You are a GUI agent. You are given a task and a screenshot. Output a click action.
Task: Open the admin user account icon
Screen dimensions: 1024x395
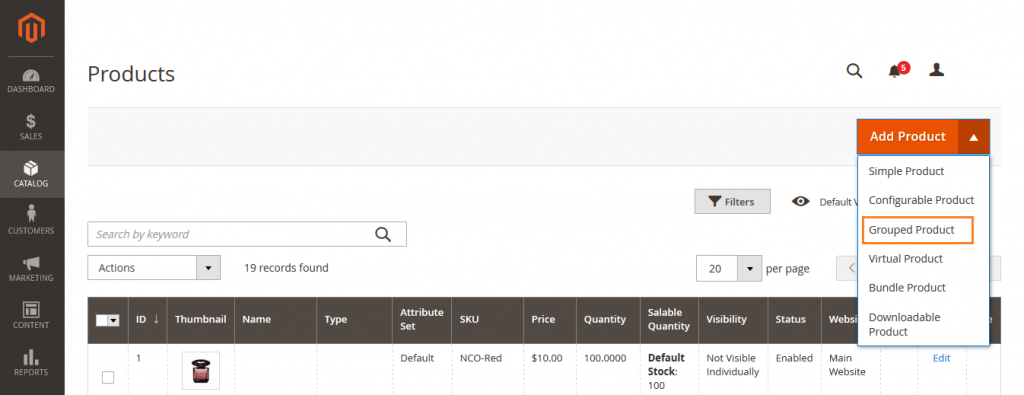point(936,70)
